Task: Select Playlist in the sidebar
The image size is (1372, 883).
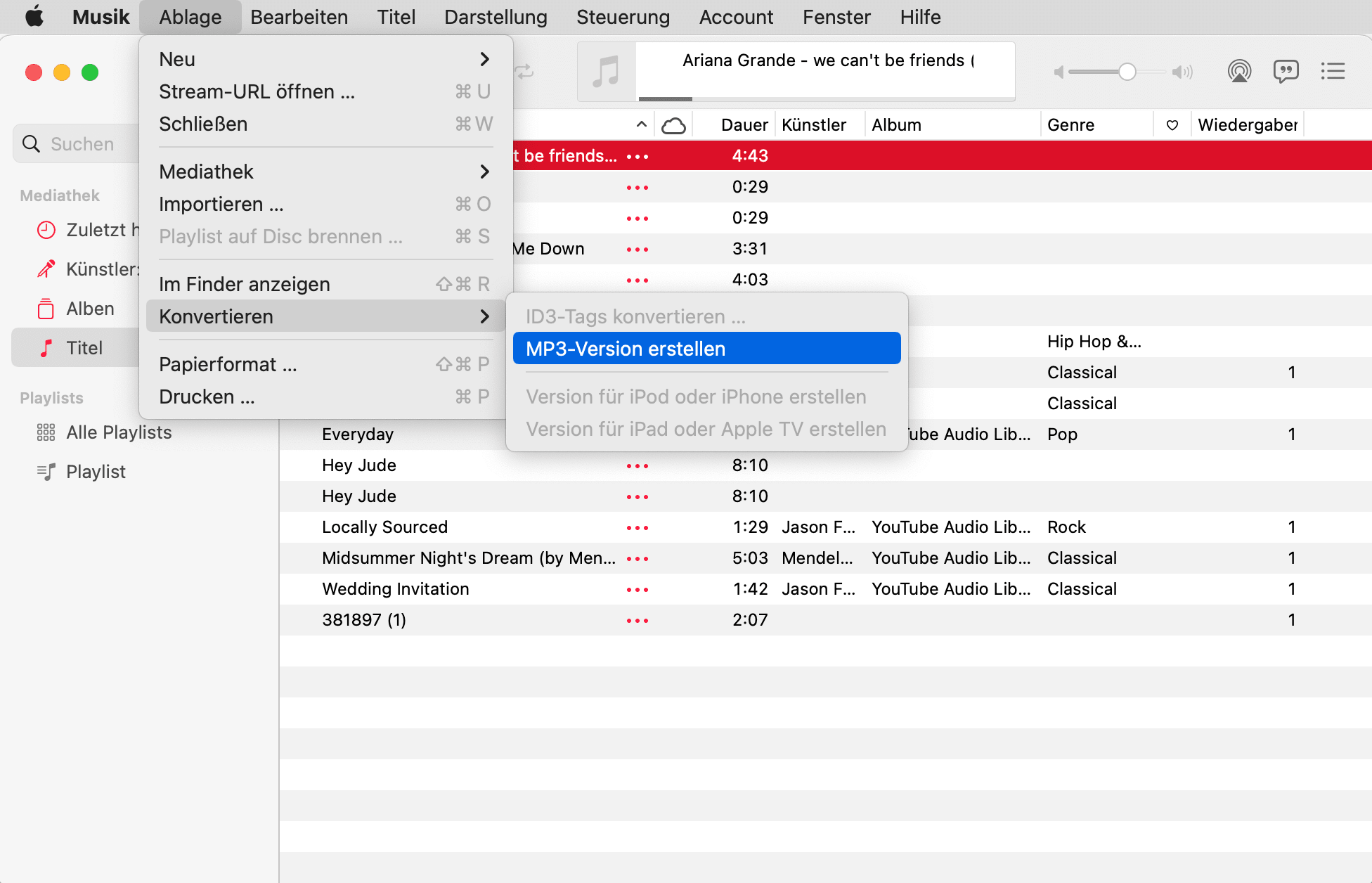Action: [x=95, y=471]
